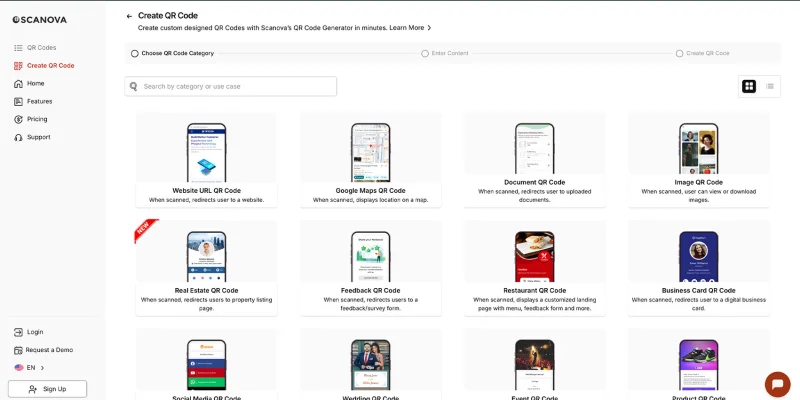
Task: Switch to list view layout
Action: (770, 86)
